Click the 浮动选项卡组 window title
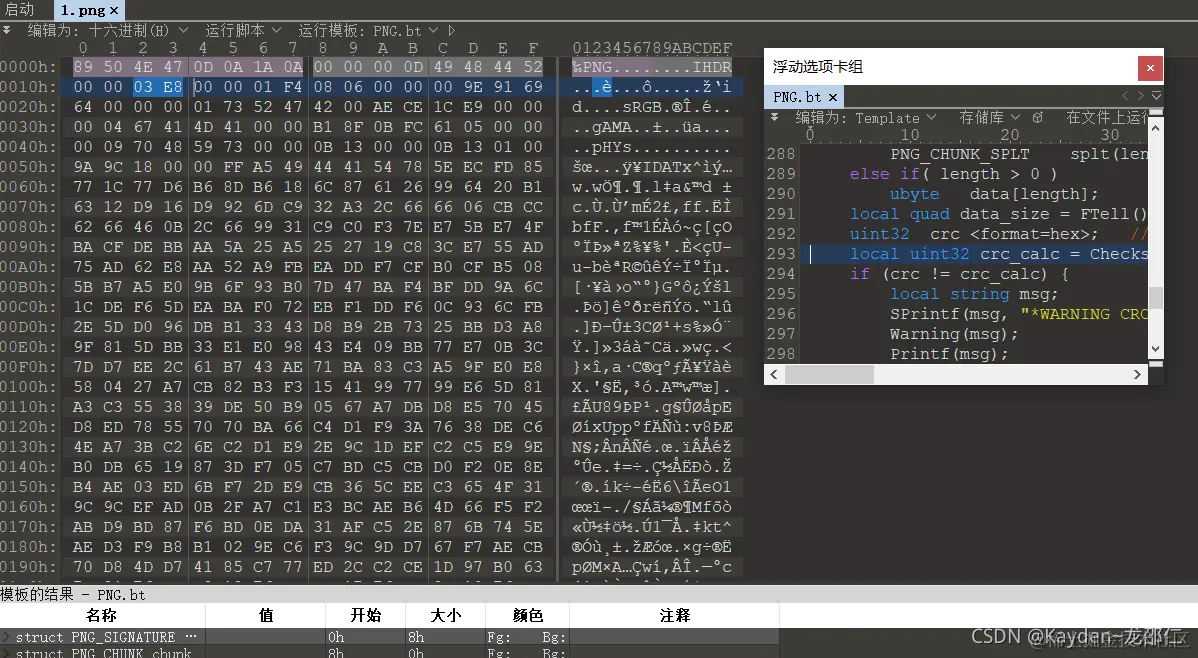This screenshot has height=658, width=1198. point(818,67)
